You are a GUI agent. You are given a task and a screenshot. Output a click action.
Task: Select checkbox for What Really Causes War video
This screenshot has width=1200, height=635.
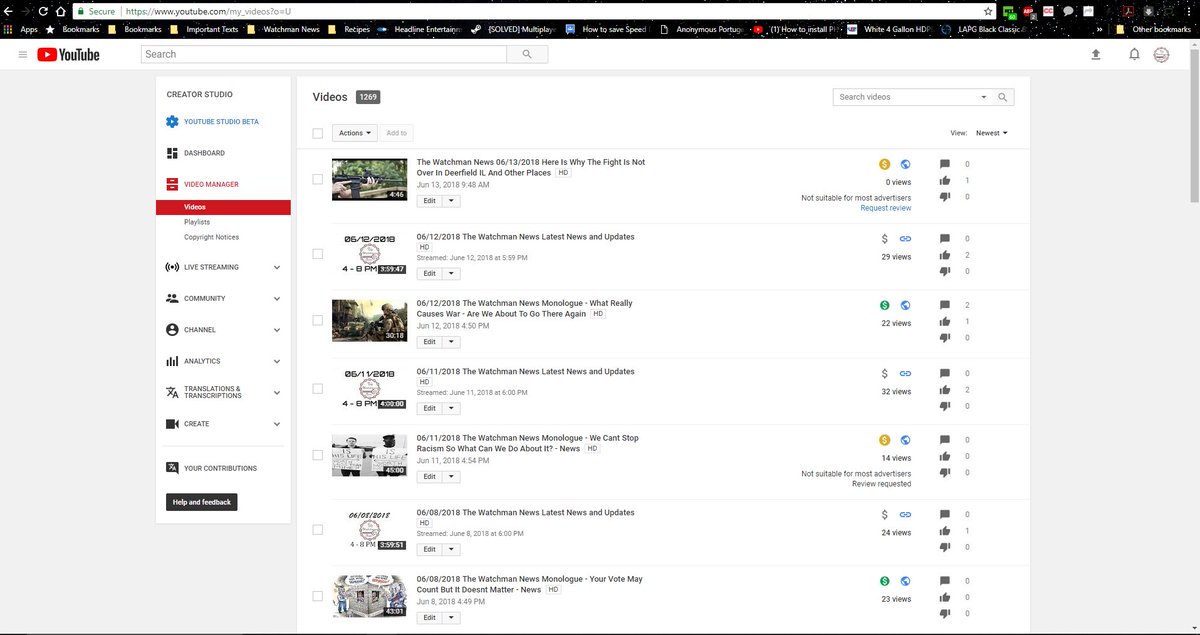pos(318,320)
